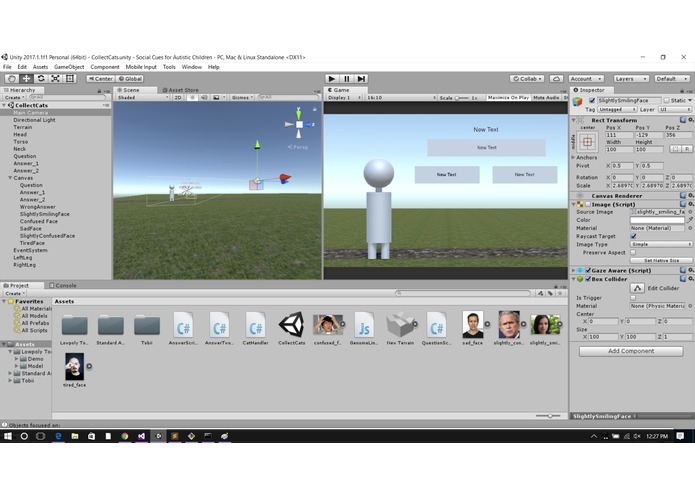
Task: Expand the Anchors section
Action: point(573,157)
